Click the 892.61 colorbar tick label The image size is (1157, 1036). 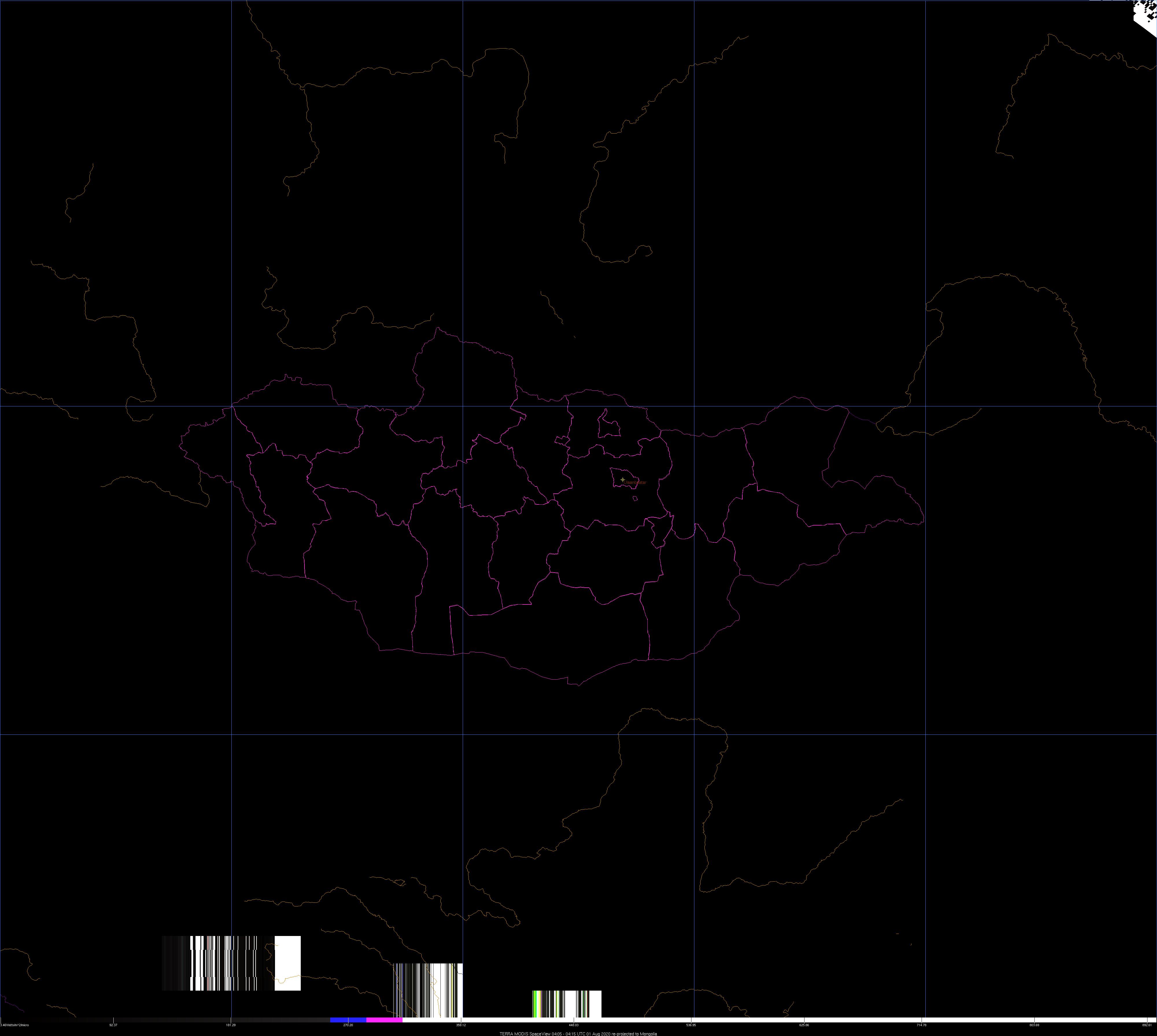1147,1025
